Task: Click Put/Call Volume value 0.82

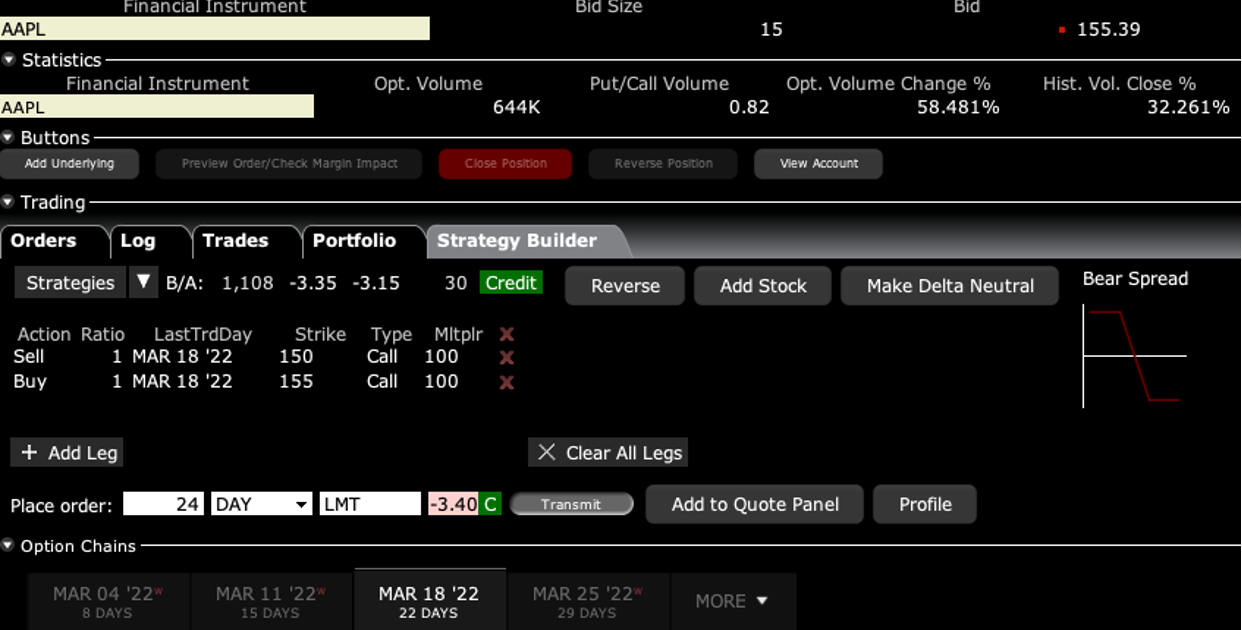Action: tap(749, 107)
